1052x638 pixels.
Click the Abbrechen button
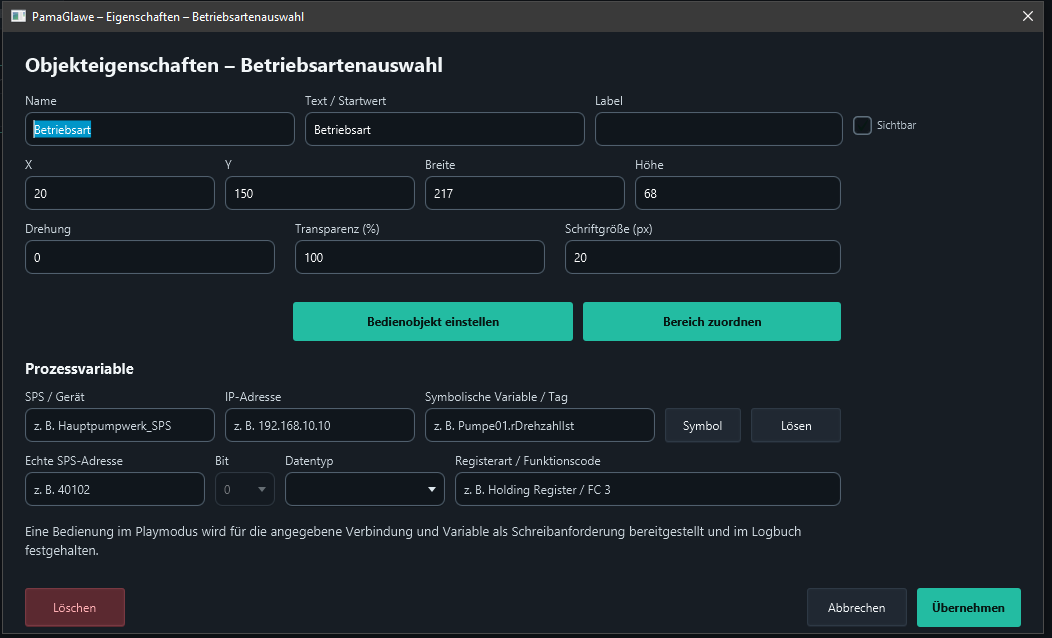point(856,607)
